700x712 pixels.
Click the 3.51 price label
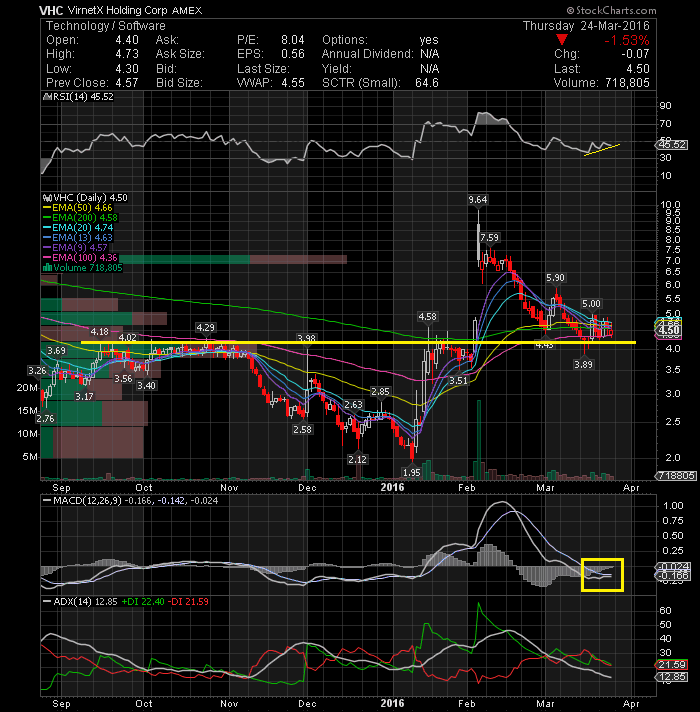[x=458, y=381]
